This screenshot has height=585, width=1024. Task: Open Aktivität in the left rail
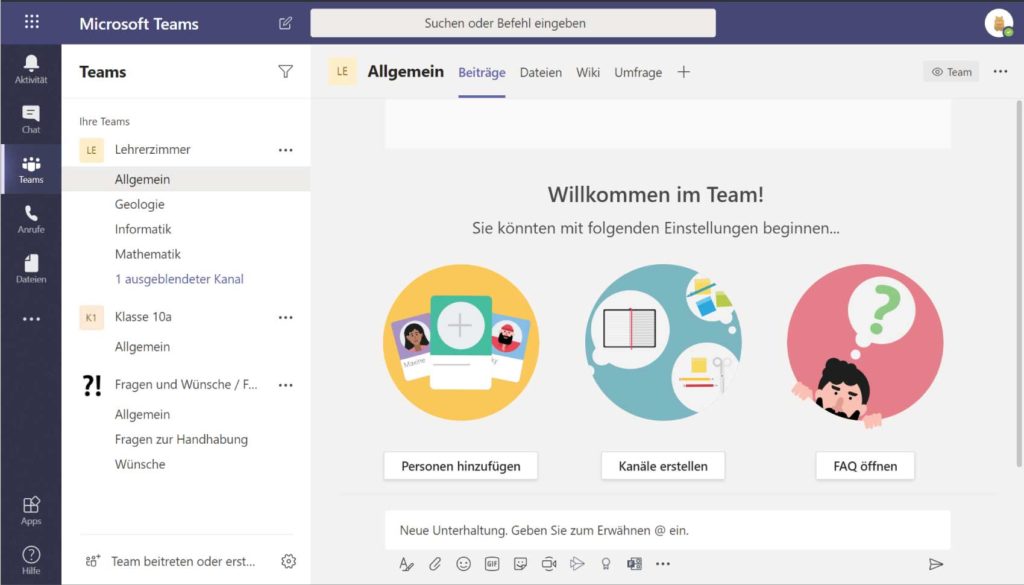coord(31,69)
